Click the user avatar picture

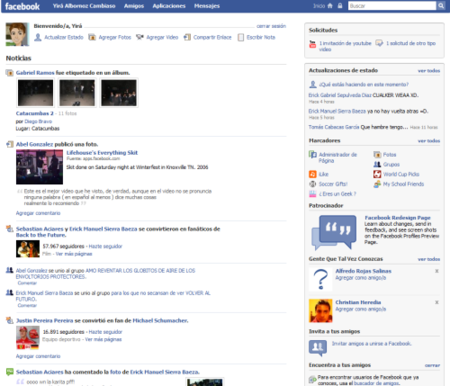coord(17,34)
